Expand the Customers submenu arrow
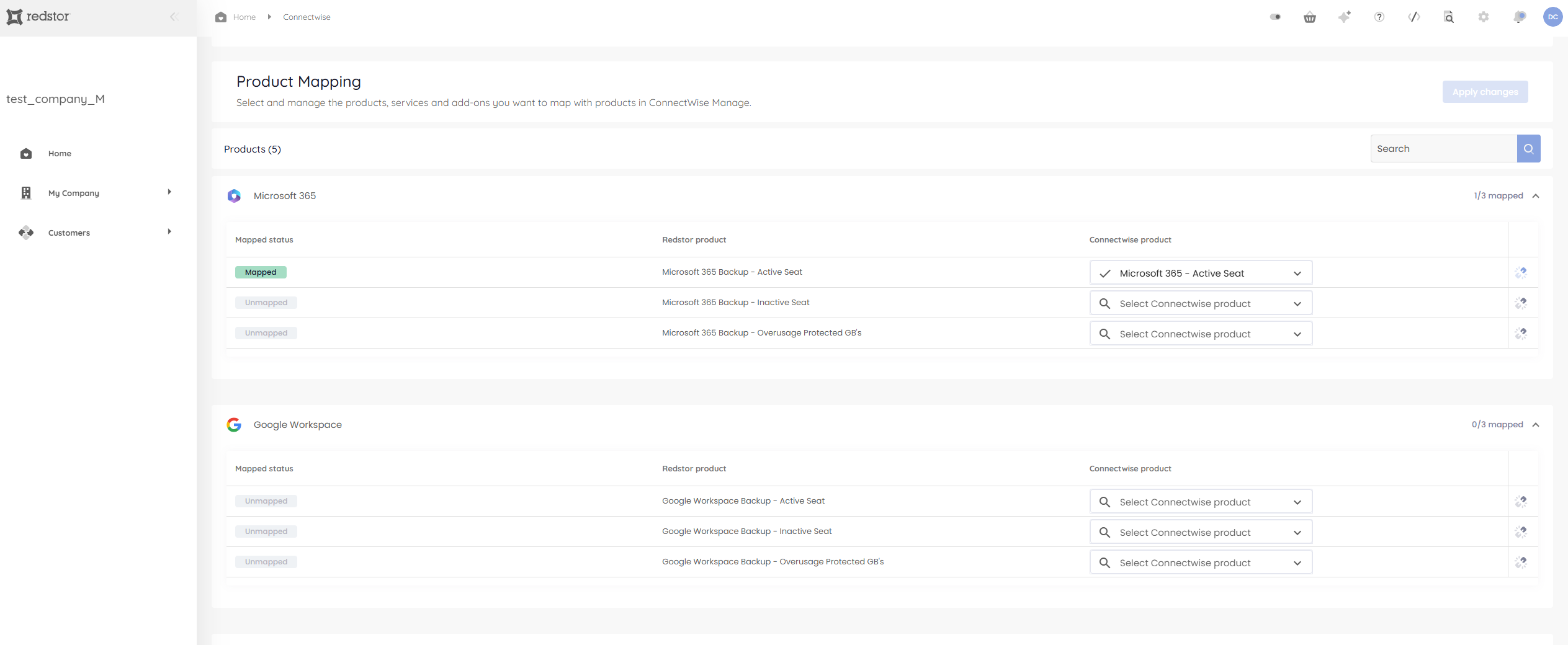 click(x=169, y=232)
